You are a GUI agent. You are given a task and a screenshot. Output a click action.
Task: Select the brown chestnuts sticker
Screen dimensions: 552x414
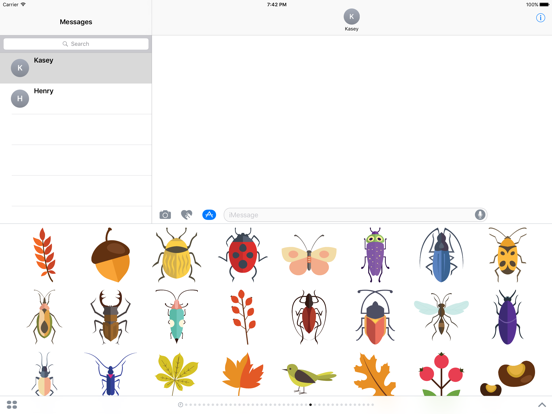click(x=507, y=378)
